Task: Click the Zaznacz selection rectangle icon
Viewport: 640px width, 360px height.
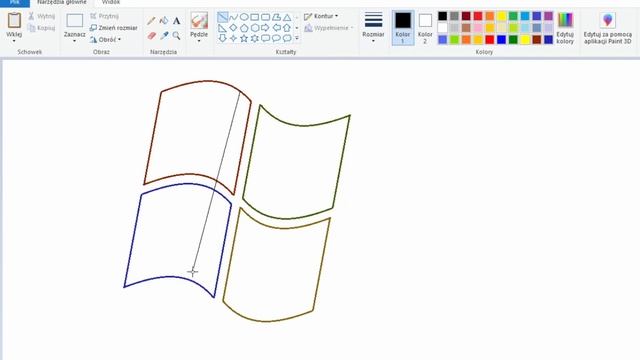Action: pyautogui.click(x=75, y=20)
